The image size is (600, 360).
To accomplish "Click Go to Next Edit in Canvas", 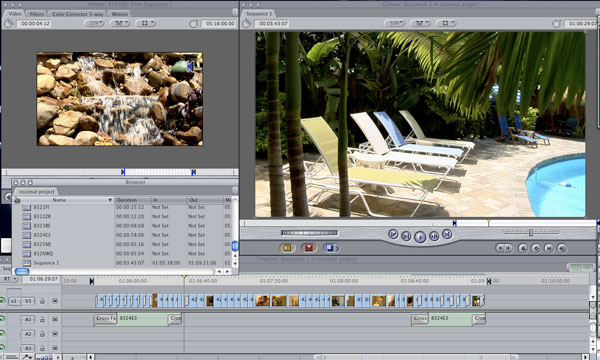I will tap(447, 234).
